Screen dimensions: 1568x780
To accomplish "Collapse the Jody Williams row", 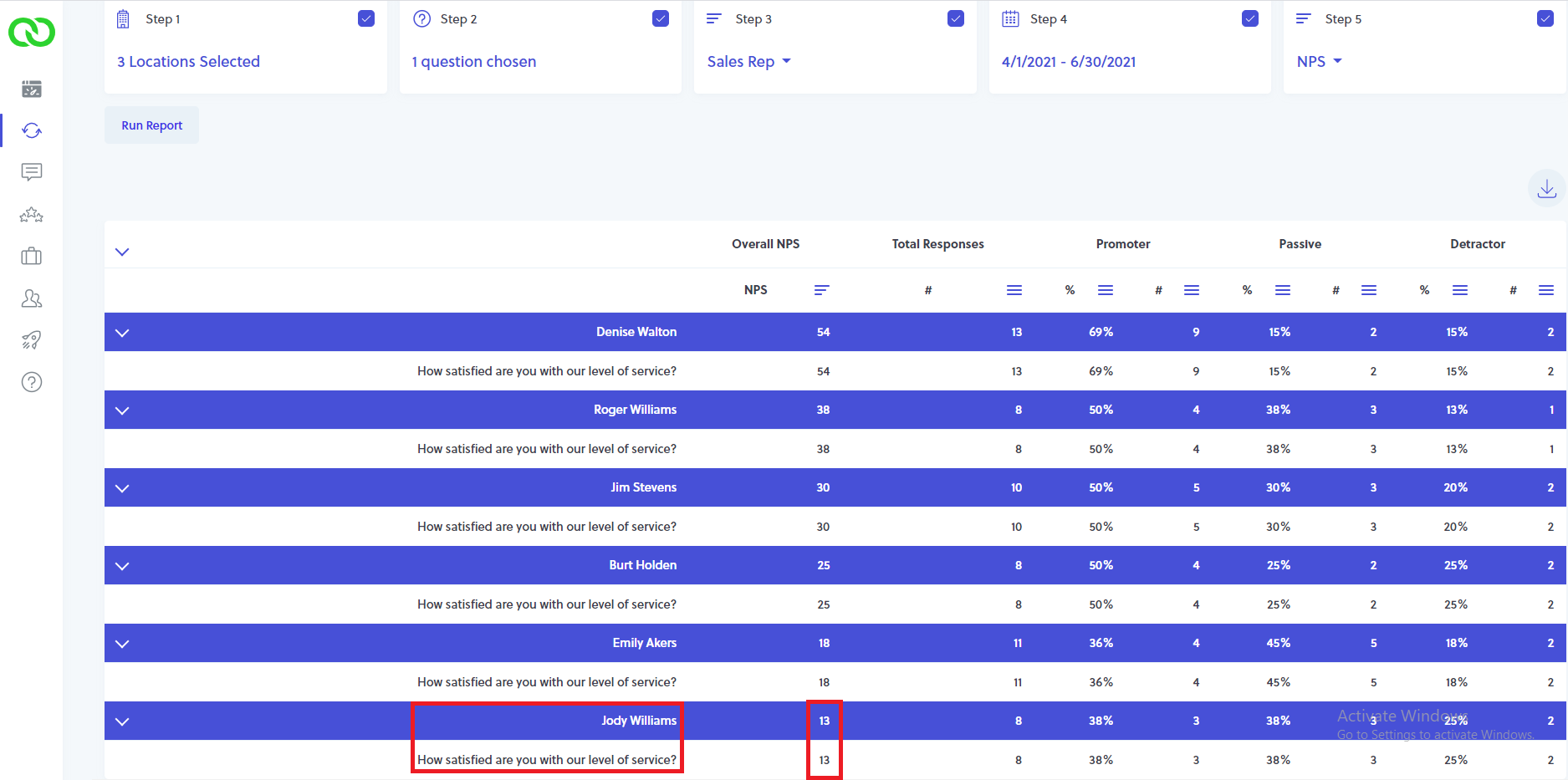I will click(x=122, y=721).
